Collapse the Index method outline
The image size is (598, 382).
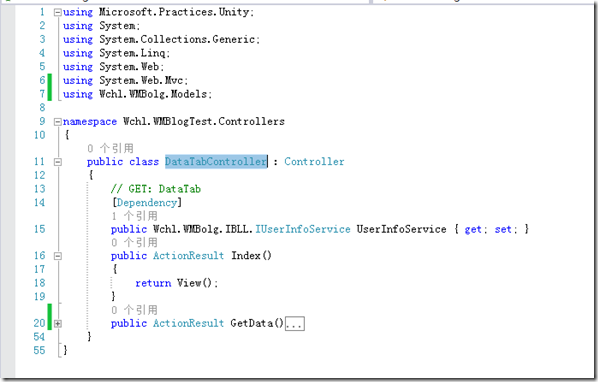[x=58, y=255]
